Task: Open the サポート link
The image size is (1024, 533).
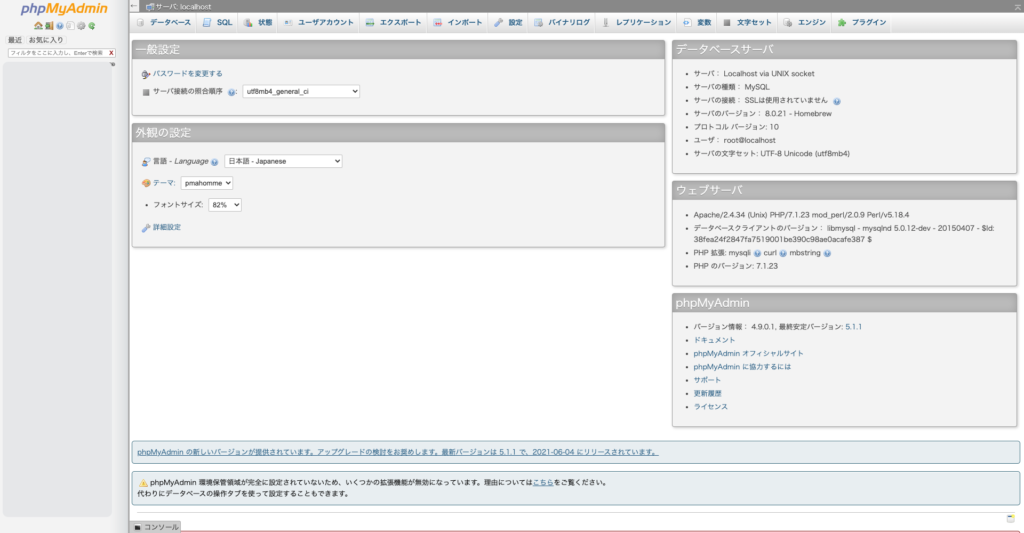Action: [707, 380]
